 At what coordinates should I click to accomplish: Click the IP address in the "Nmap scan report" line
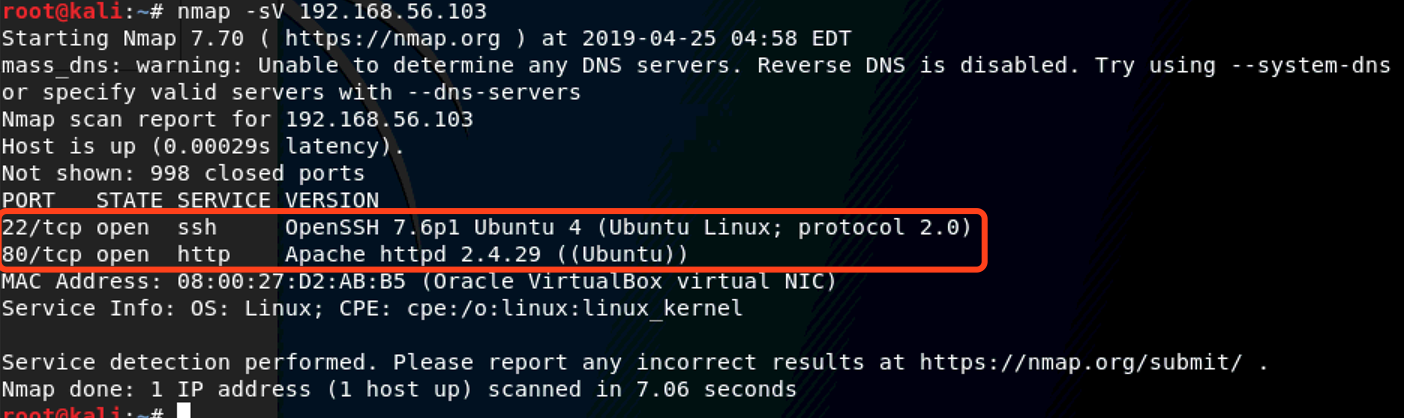(379, 119)
